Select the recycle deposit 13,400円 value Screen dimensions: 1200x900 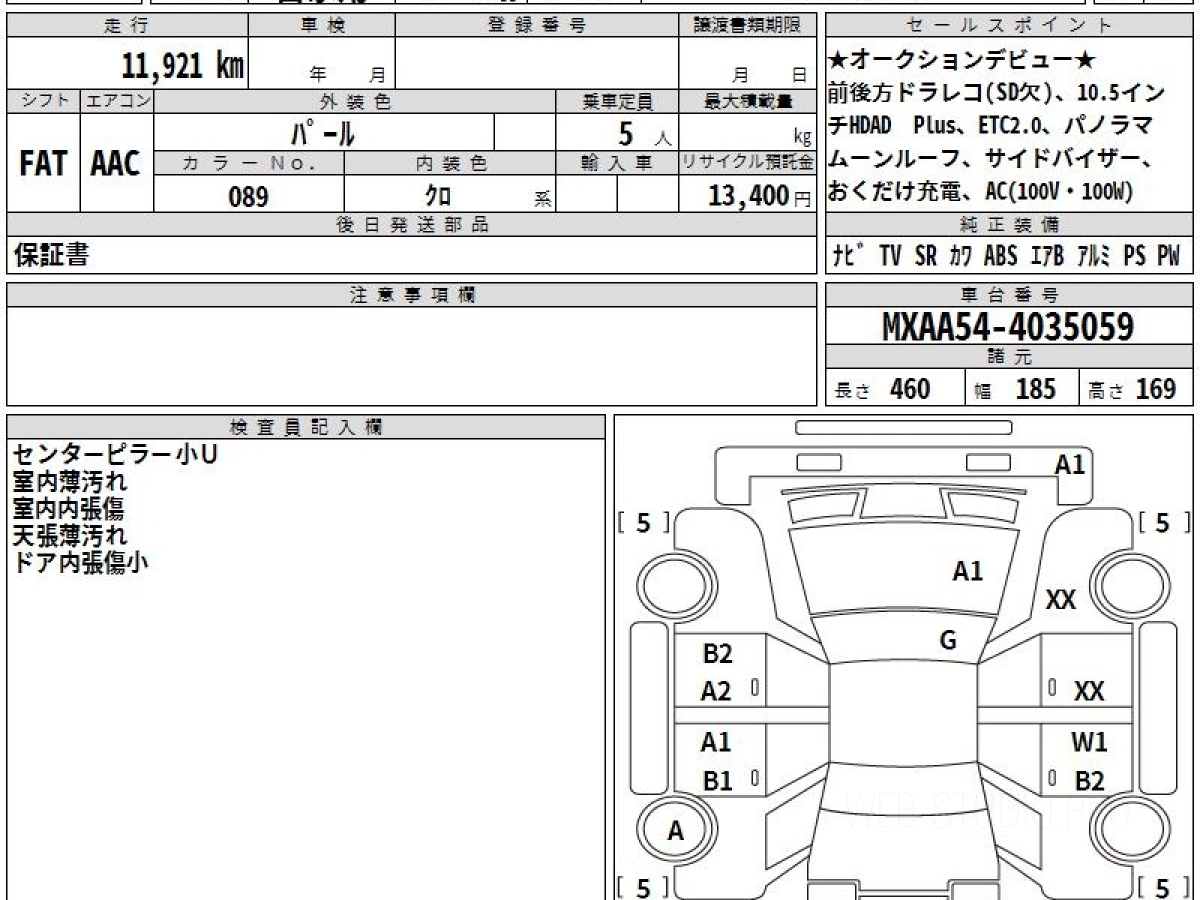tap(759, 196)
